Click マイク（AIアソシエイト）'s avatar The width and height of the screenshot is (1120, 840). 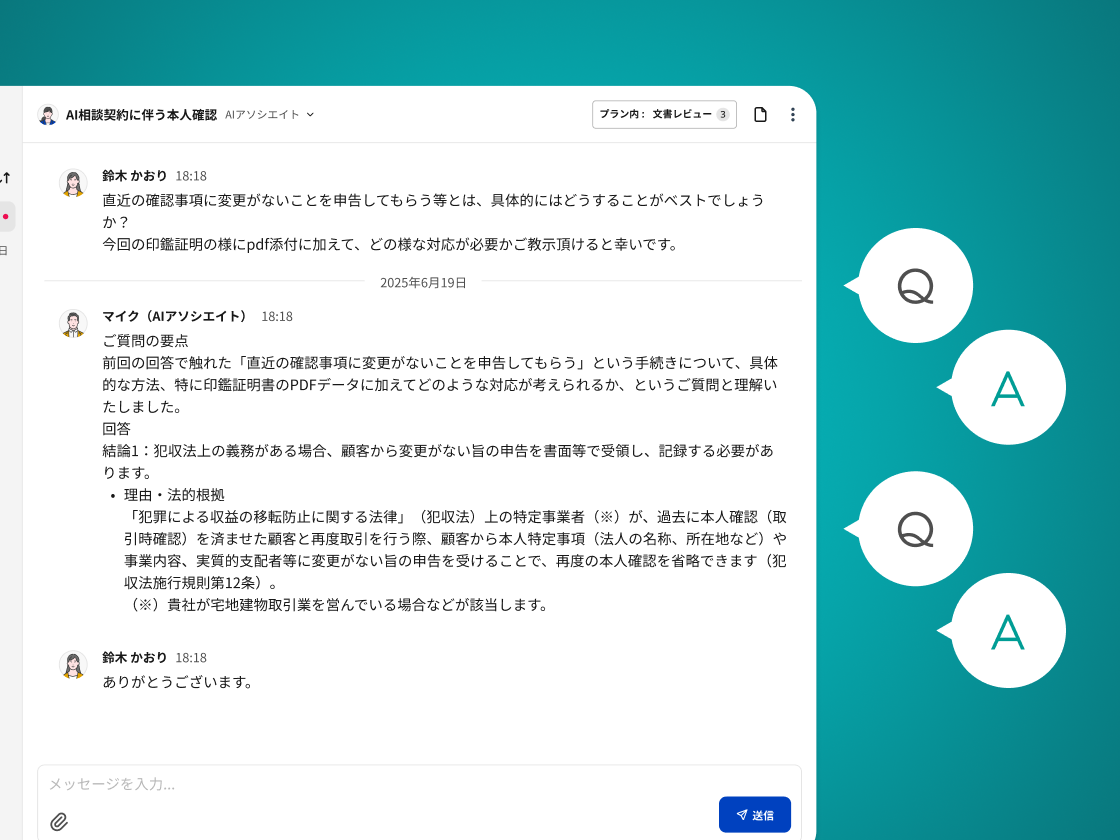(x=73, y=324)
